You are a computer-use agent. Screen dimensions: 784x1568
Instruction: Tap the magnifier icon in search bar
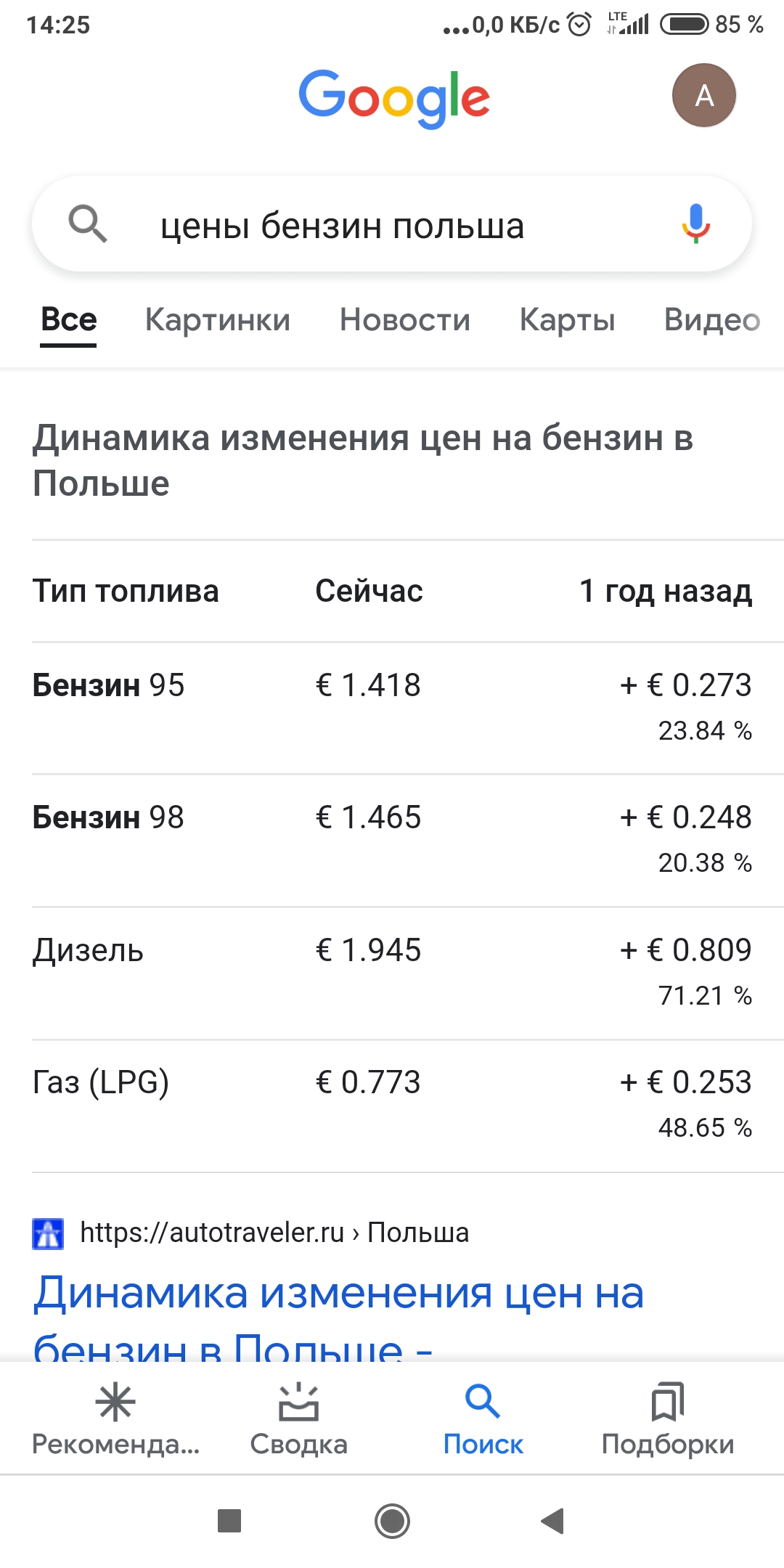pos(88,224)
